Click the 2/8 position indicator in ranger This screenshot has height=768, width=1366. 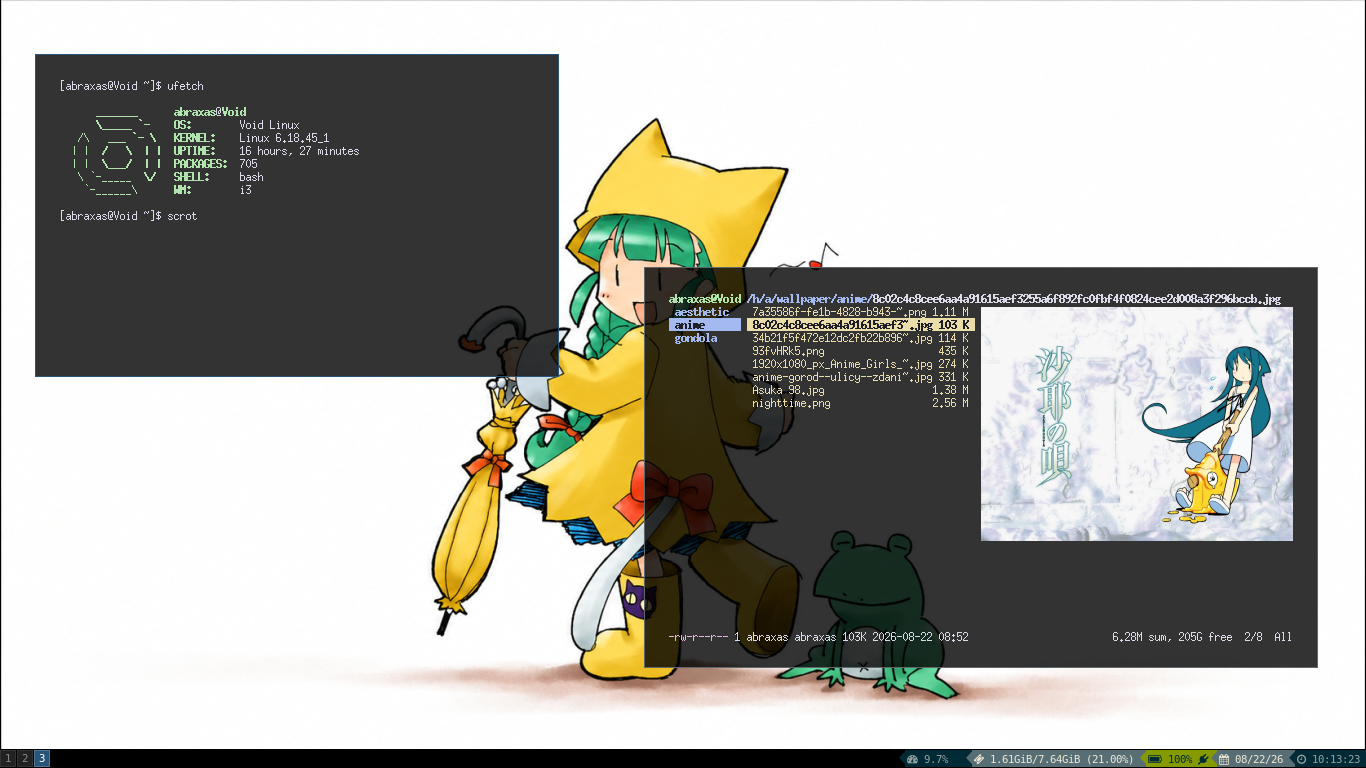(x=1253, y=637)
